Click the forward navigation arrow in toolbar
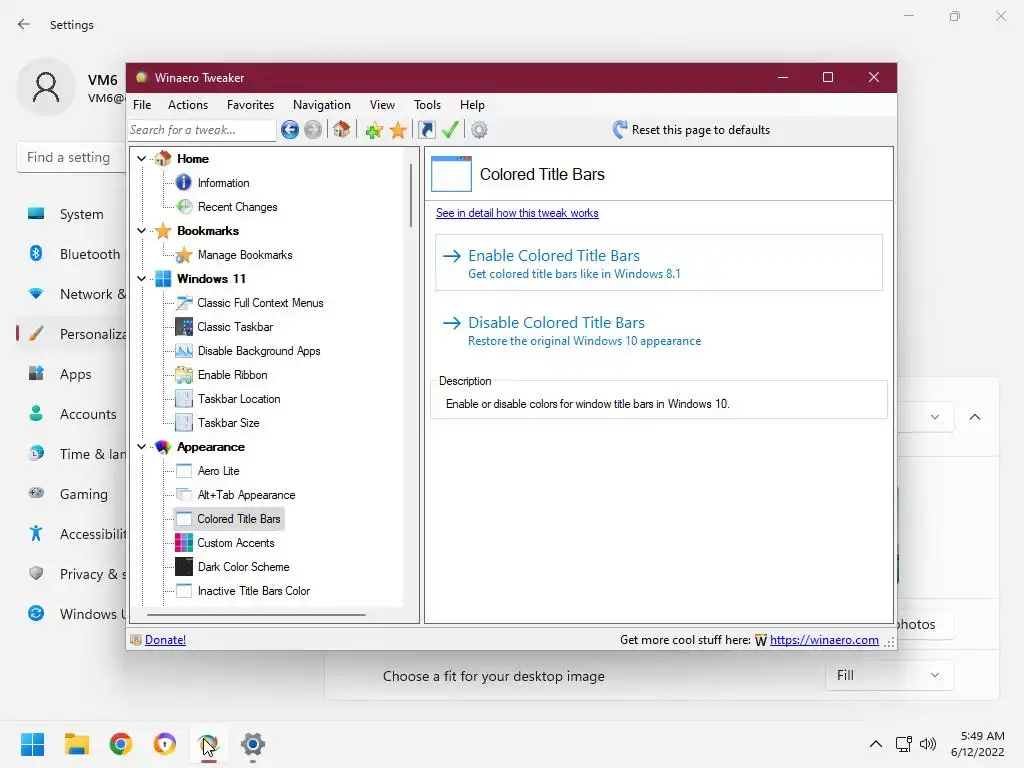Screen dimensions: 1024x768 point(313,130)
